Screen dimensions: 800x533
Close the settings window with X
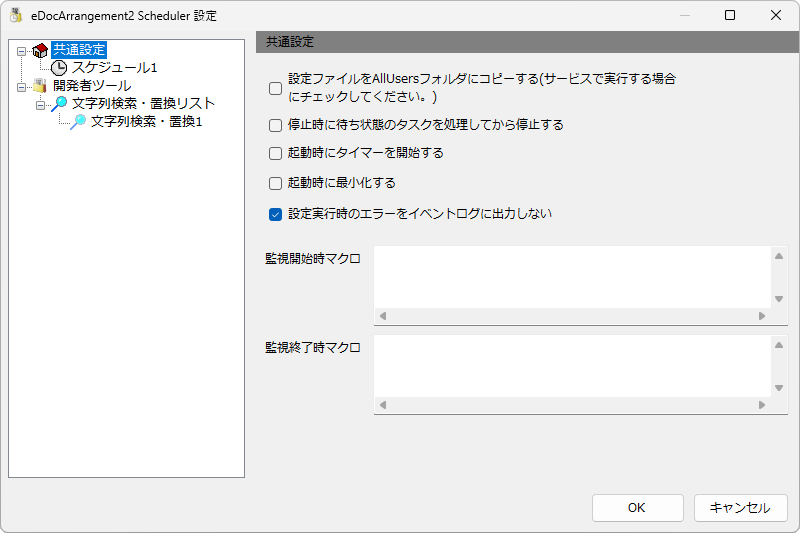pos(776,15)
